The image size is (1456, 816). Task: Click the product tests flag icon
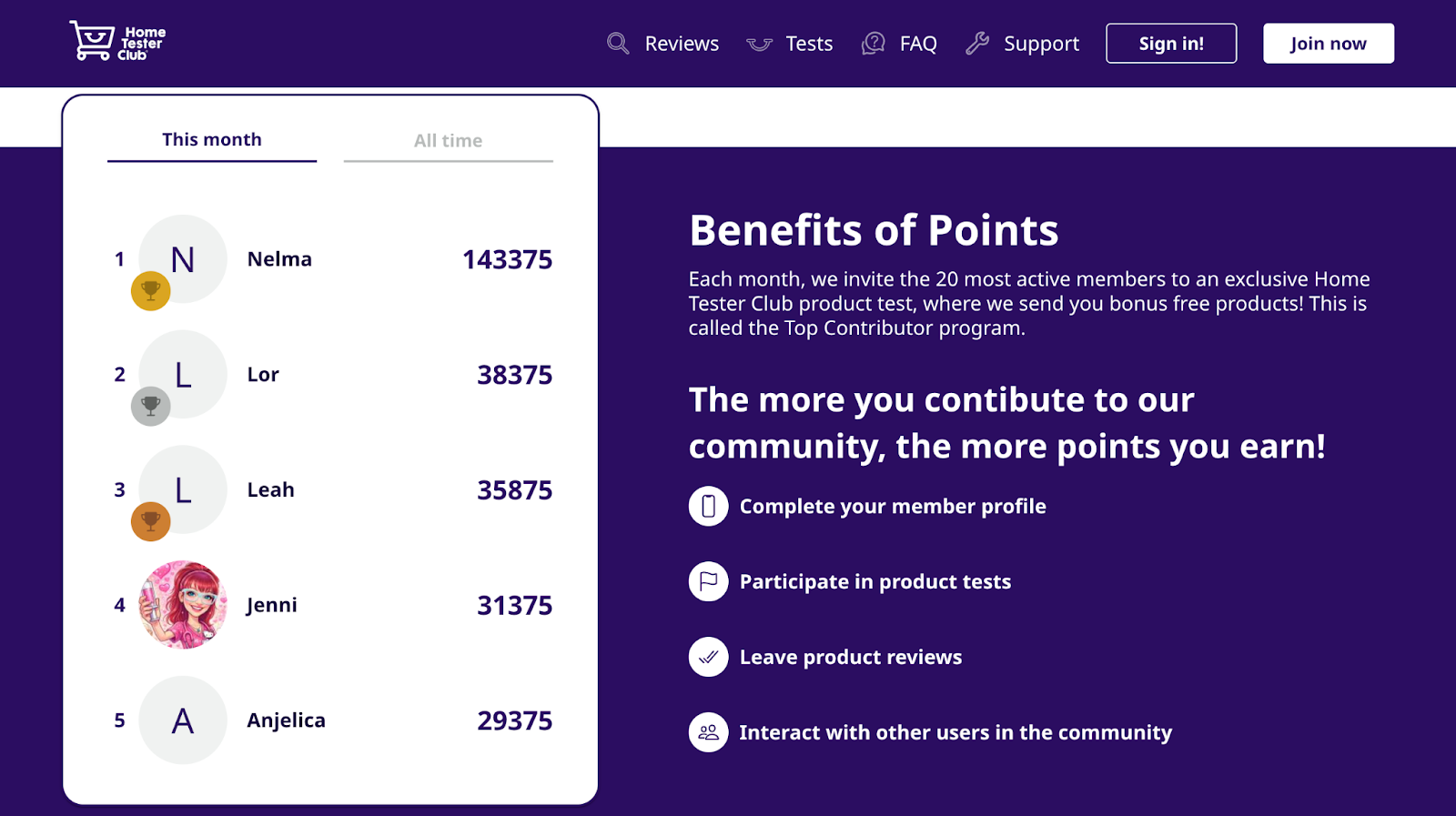coord(708,581)
